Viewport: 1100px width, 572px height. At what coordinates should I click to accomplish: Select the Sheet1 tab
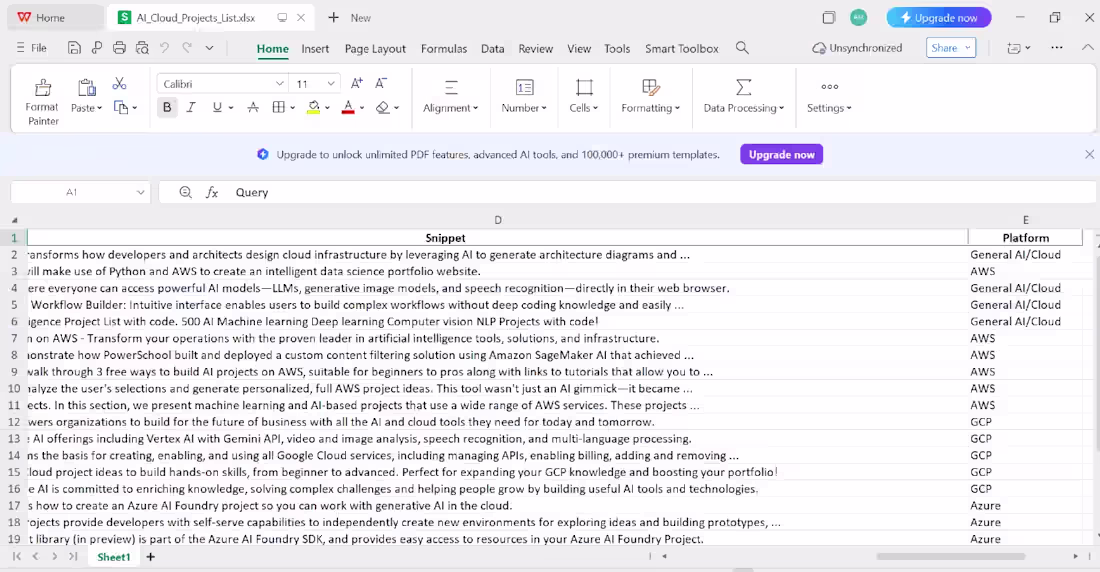pyautogui.click(x=114, y=557)
